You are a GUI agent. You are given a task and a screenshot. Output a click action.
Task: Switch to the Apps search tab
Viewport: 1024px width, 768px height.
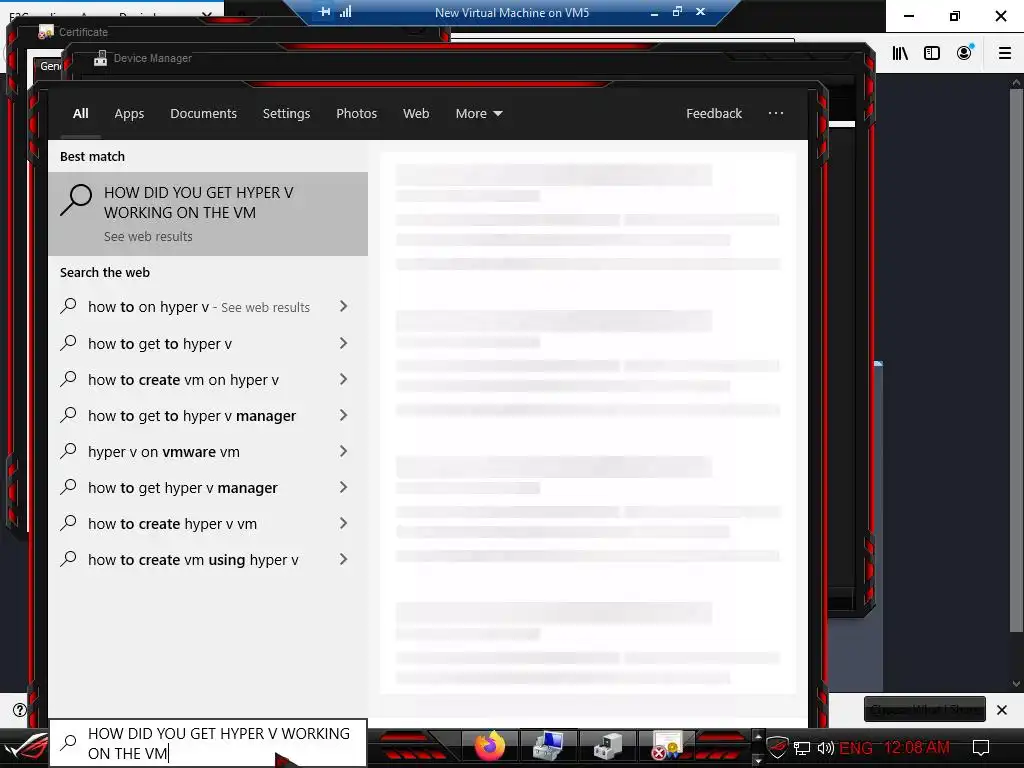(x=129, y=114)
